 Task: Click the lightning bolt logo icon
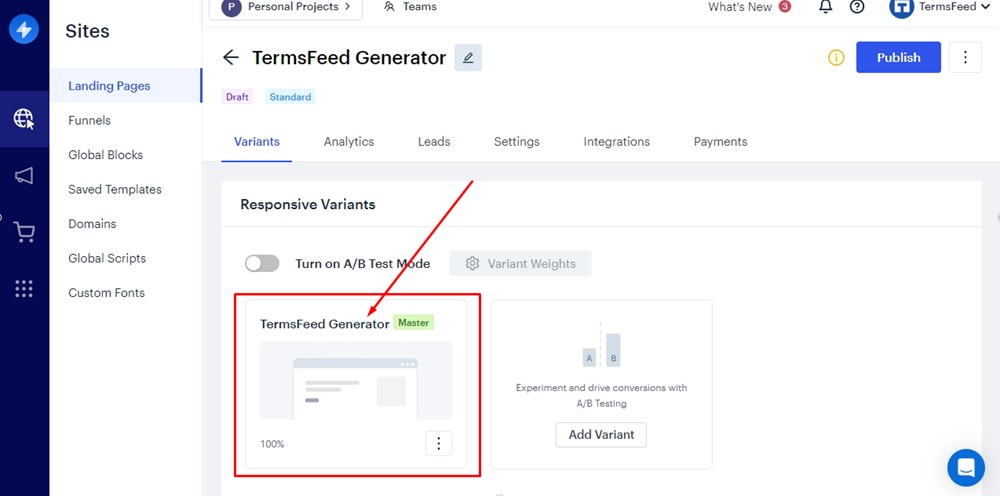click(24, 29)
